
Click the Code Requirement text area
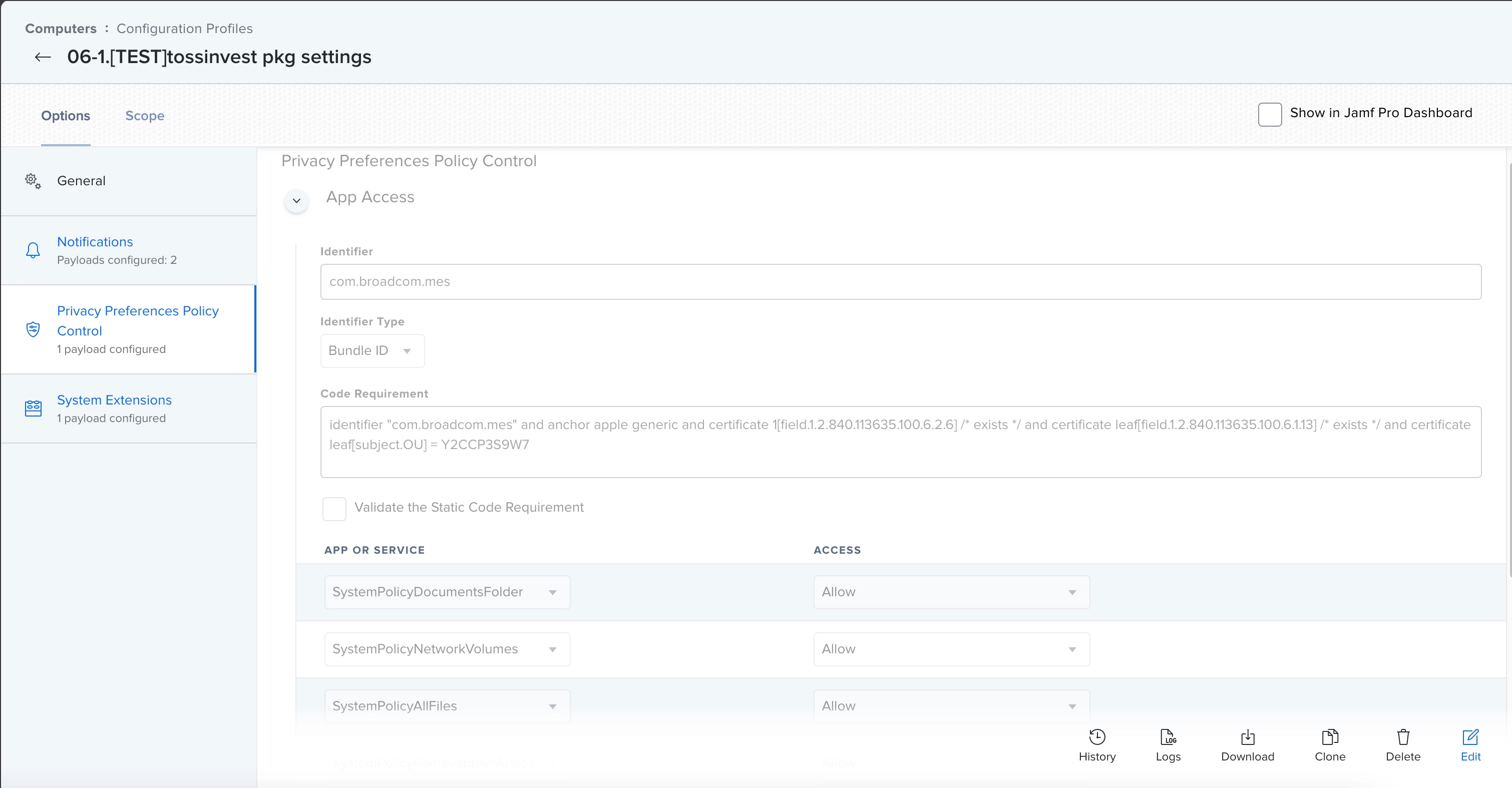(x=900, y=442)
